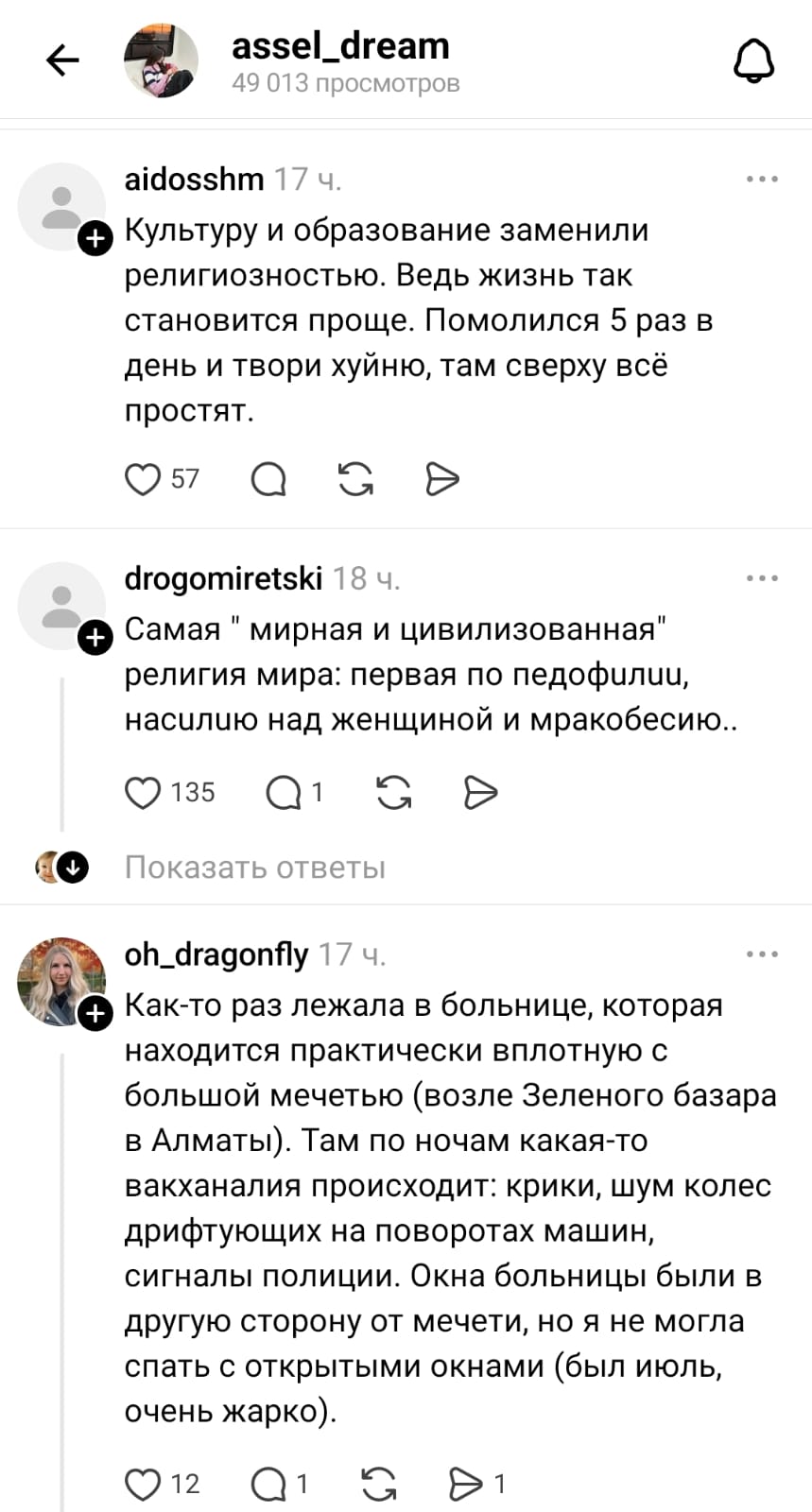Tap assel_dream header avatar thumbnail
Screen dimensions: 812x1512
[161, 61]
